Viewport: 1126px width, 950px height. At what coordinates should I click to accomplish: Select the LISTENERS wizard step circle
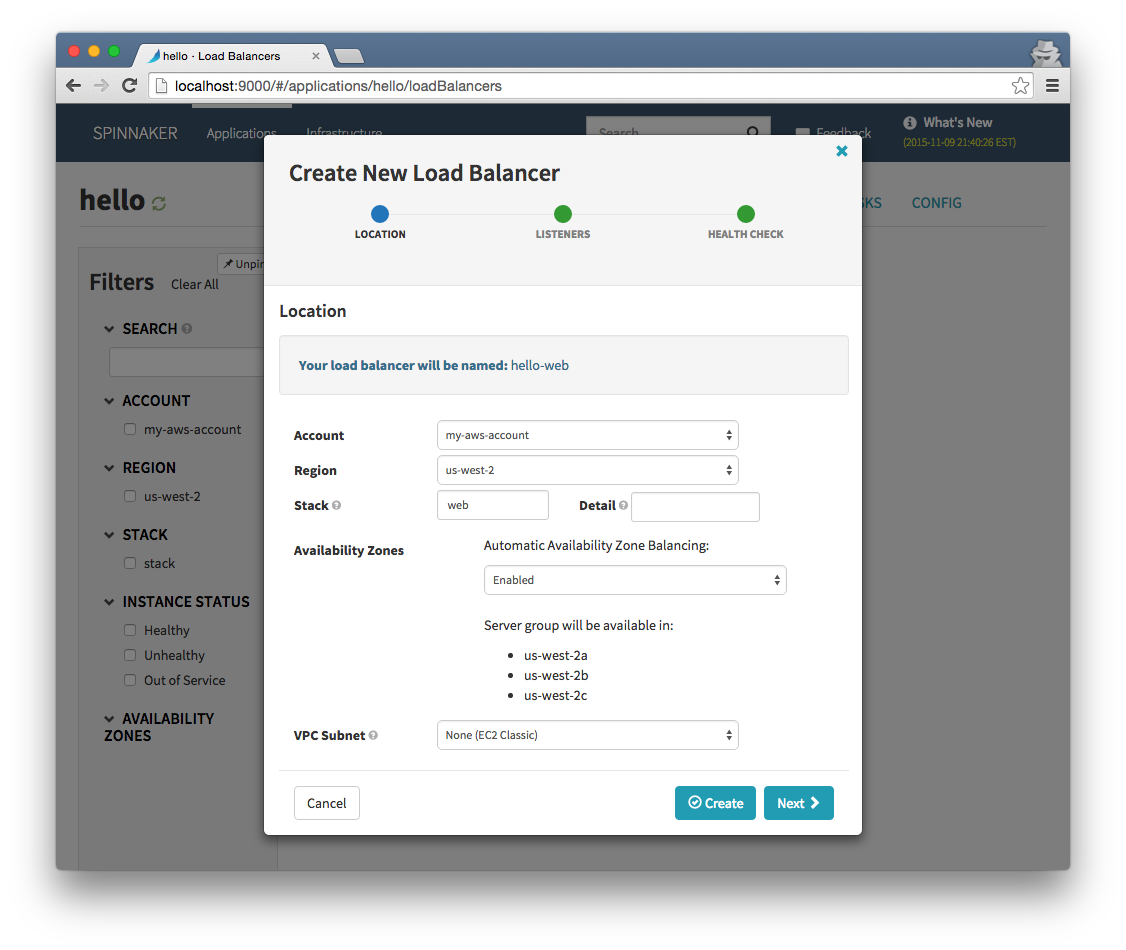point(562,213)
